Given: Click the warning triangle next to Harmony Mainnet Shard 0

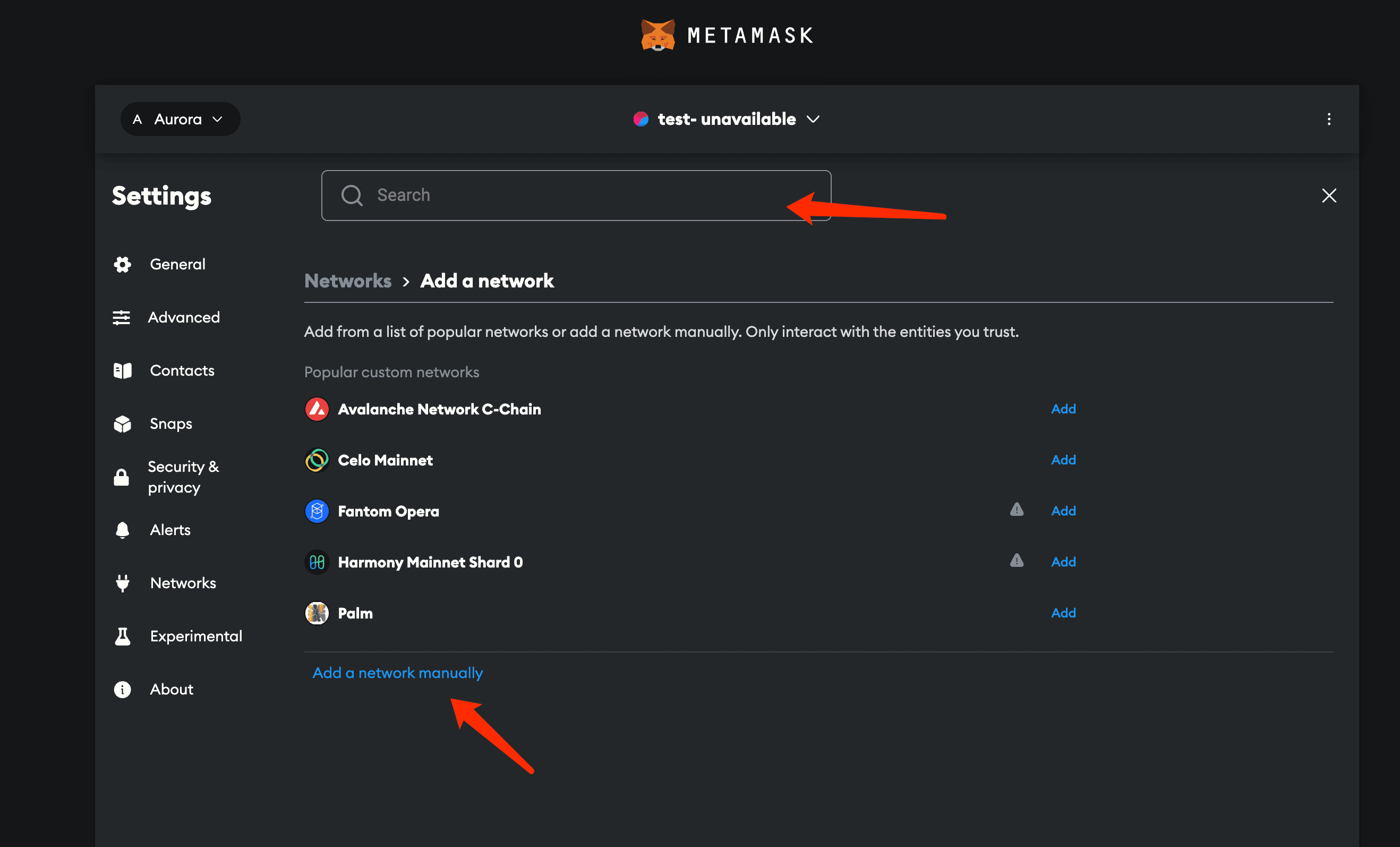Looking at the screenshot, I should click(1016, 562).
